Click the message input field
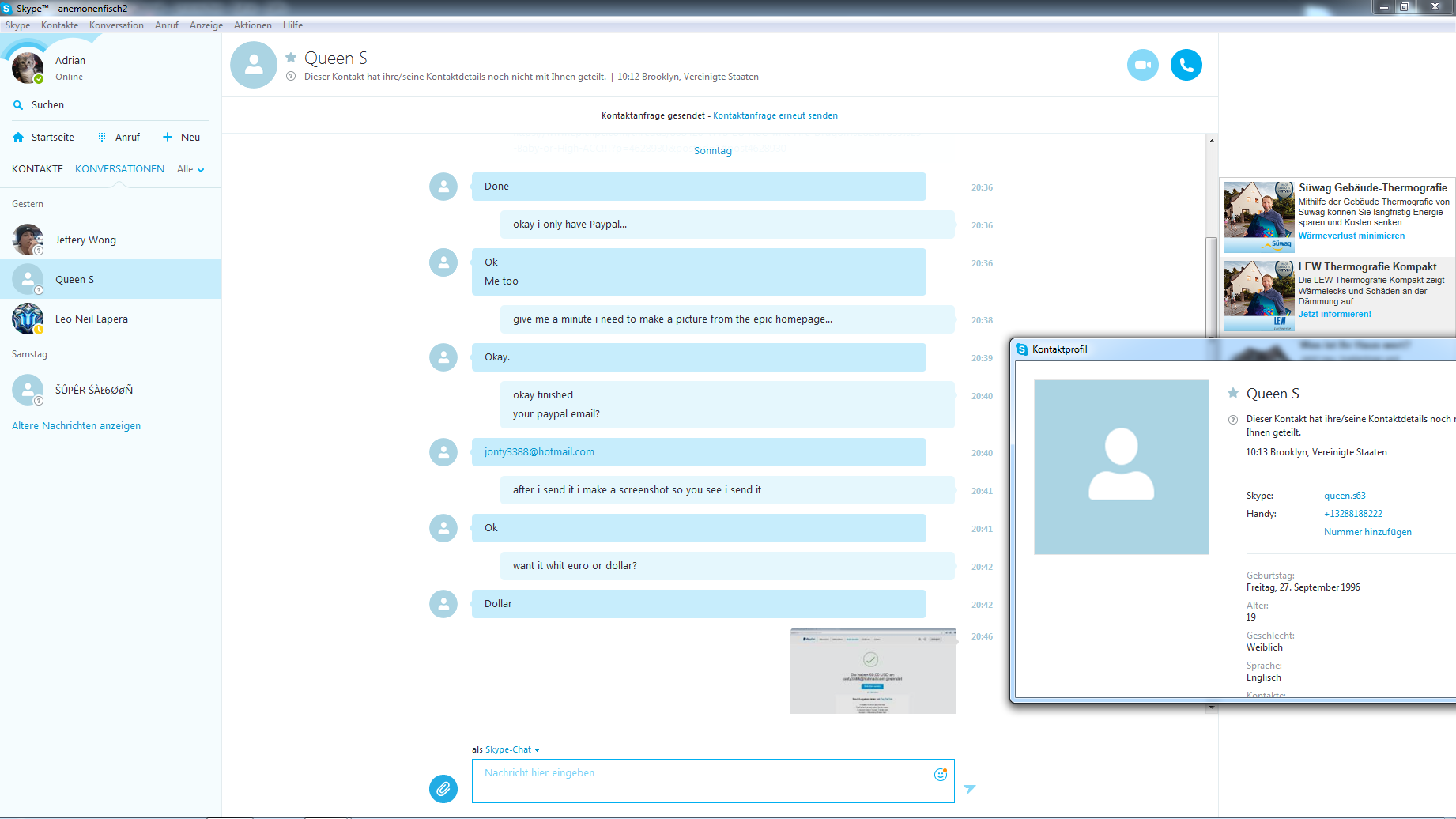This screenshot has height=819, width=1456. point(713,781)
